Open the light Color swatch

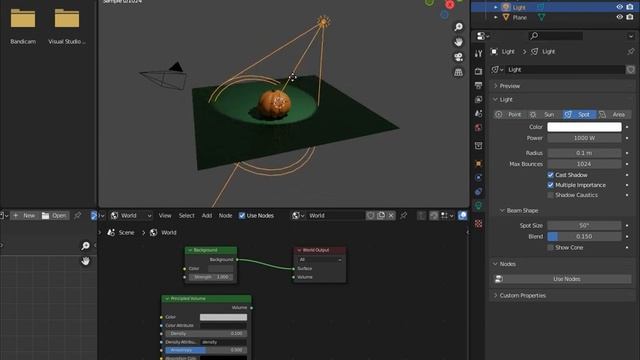(x=584, y=127)
